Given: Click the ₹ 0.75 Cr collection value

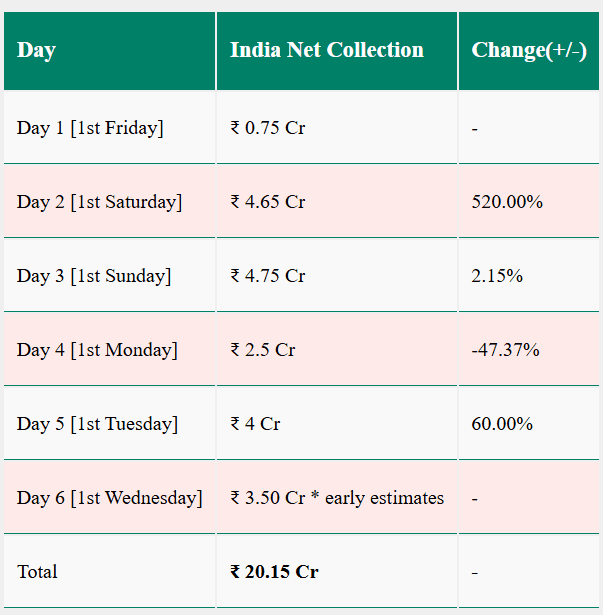Looking at the screenshot, I should [268, 128].
